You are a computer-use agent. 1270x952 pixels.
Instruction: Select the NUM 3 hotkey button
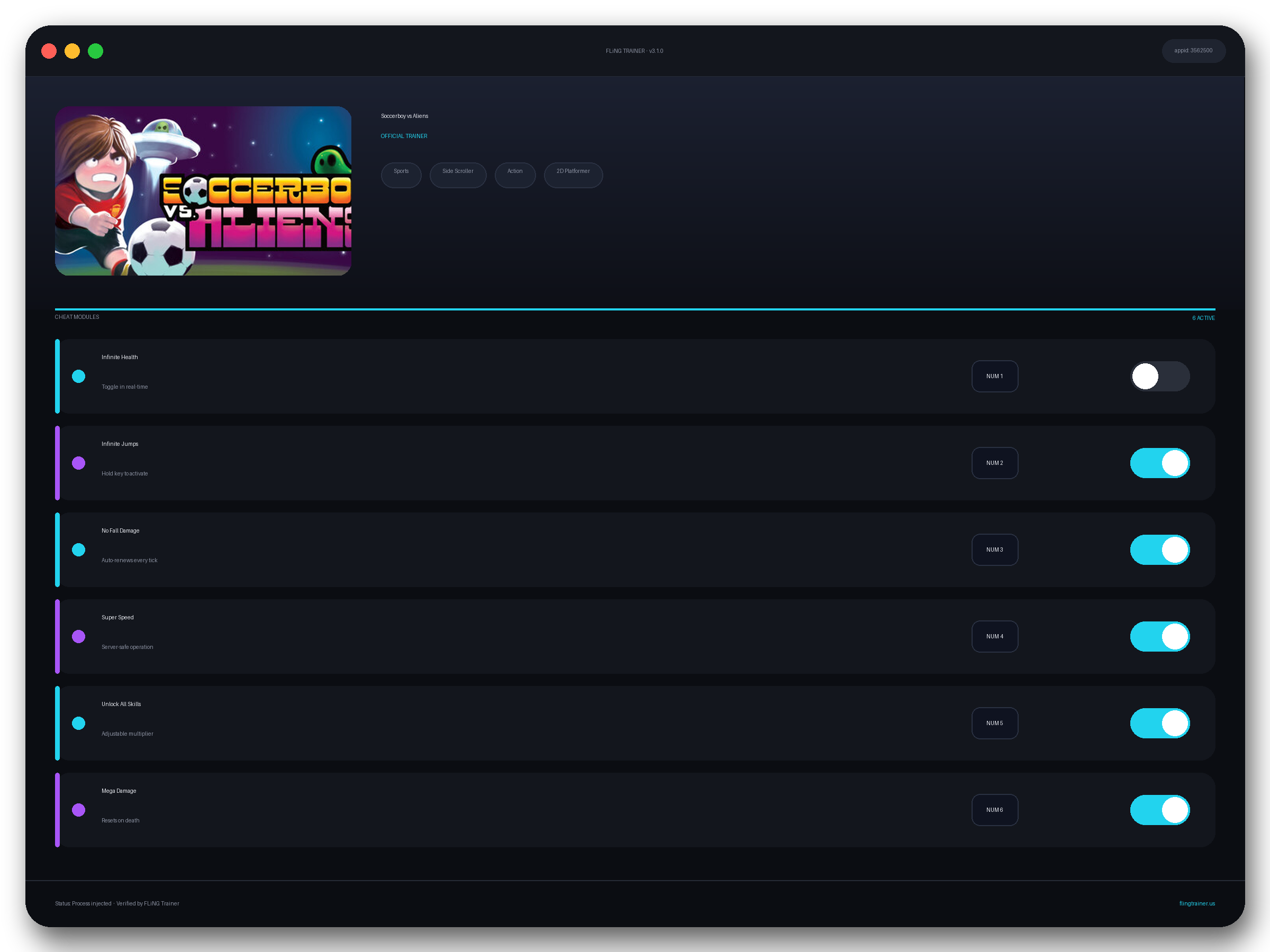[x=994, y=550]
